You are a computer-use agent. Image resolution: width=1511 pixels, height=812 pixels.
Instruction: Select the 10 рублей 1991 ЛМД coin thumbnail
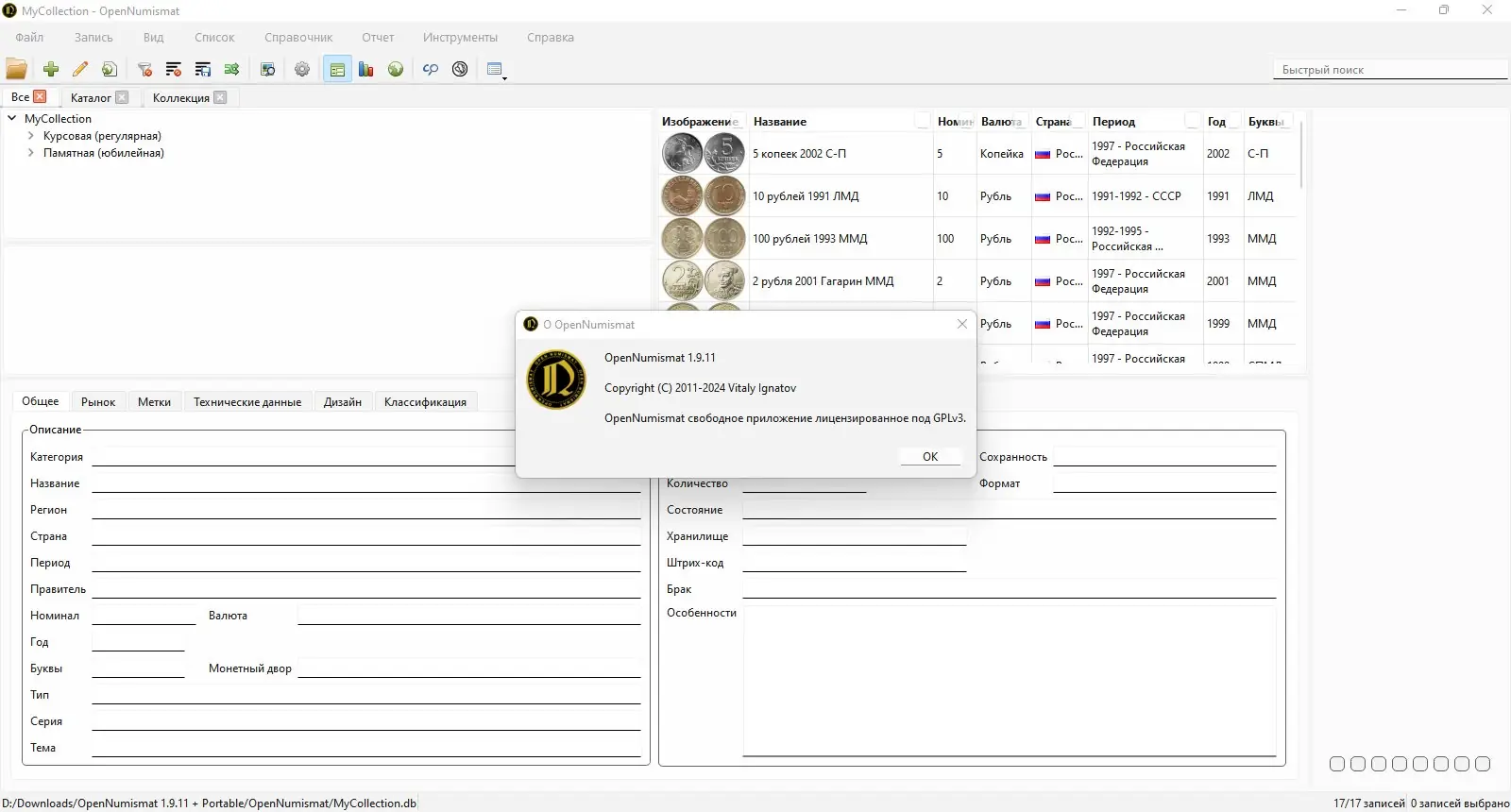pyautogui.click(x=704, y=196)
